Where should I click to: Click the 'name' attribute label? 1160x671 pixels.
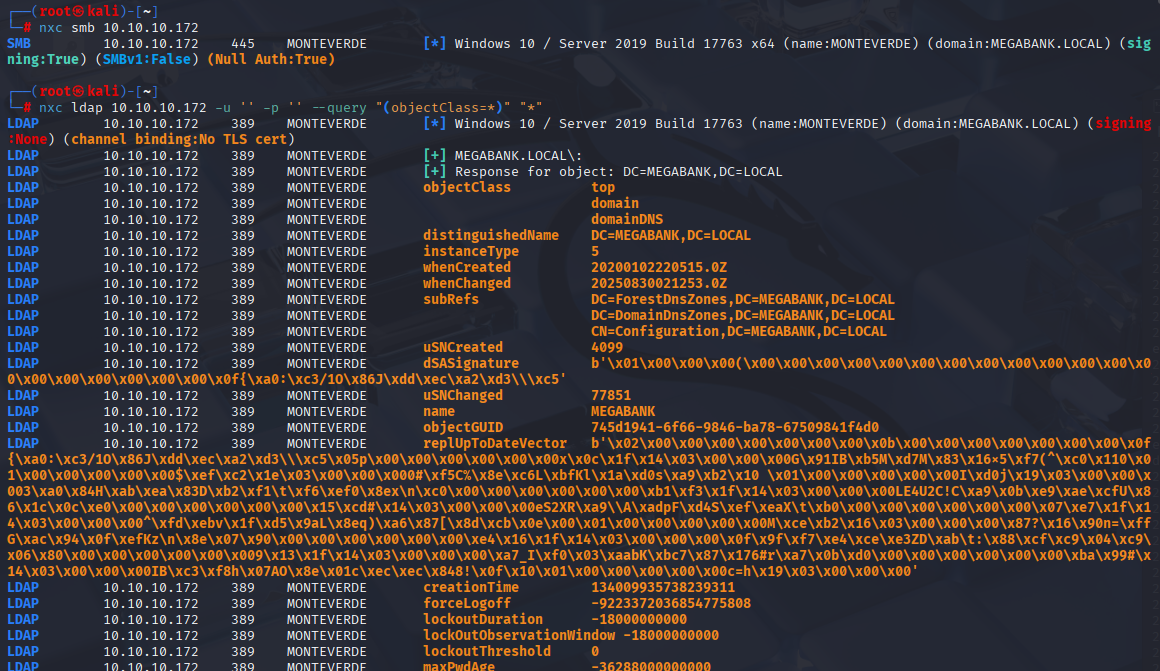coord(439,411)
